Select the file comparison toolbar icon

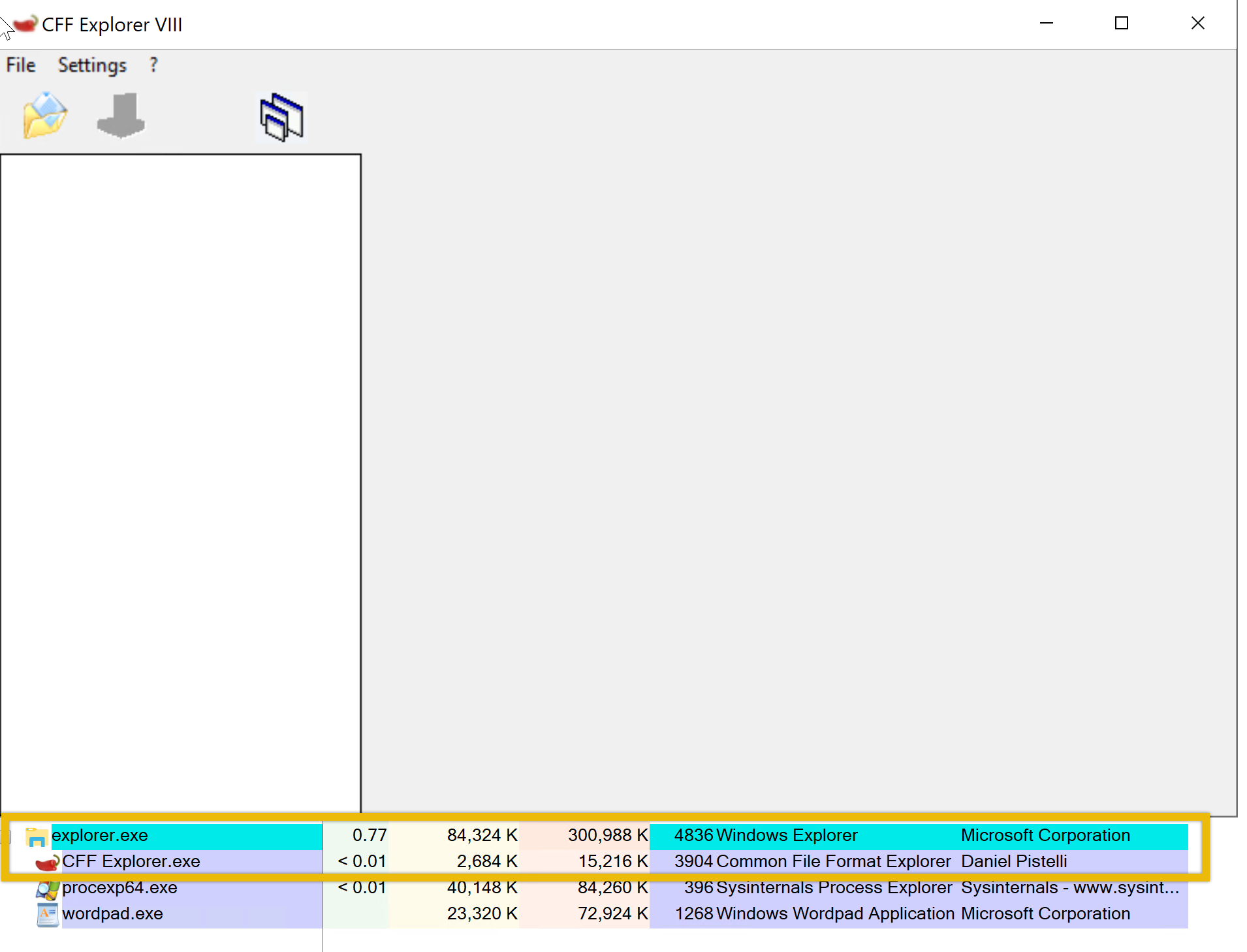(x=280, y=116)
